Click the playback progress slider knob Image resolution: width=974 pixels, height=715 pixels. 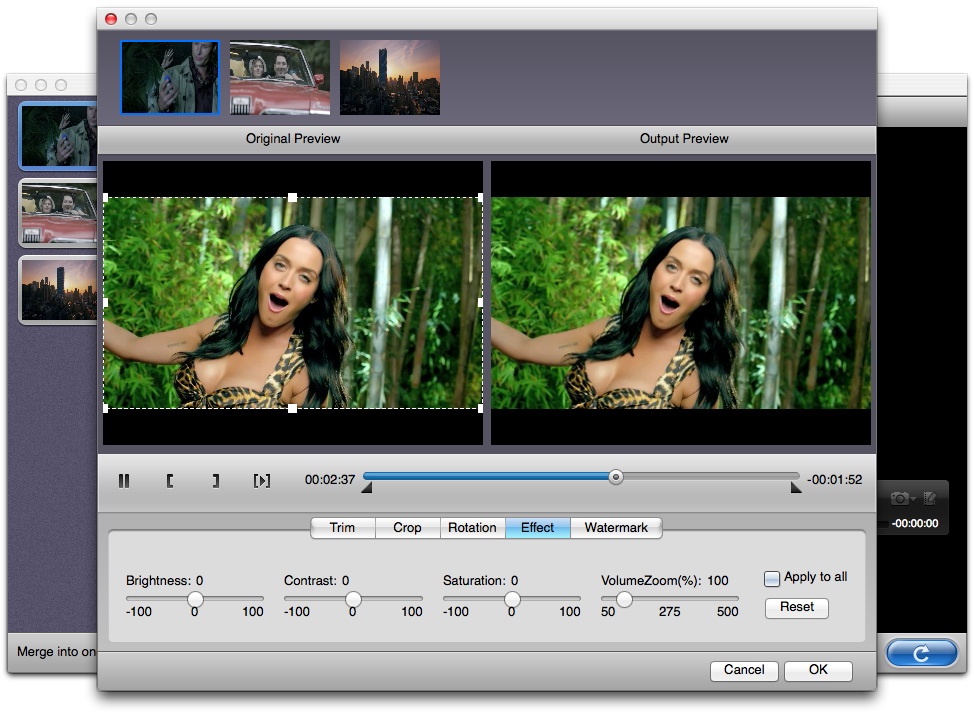pyautogui.click(x=616, y=477)
